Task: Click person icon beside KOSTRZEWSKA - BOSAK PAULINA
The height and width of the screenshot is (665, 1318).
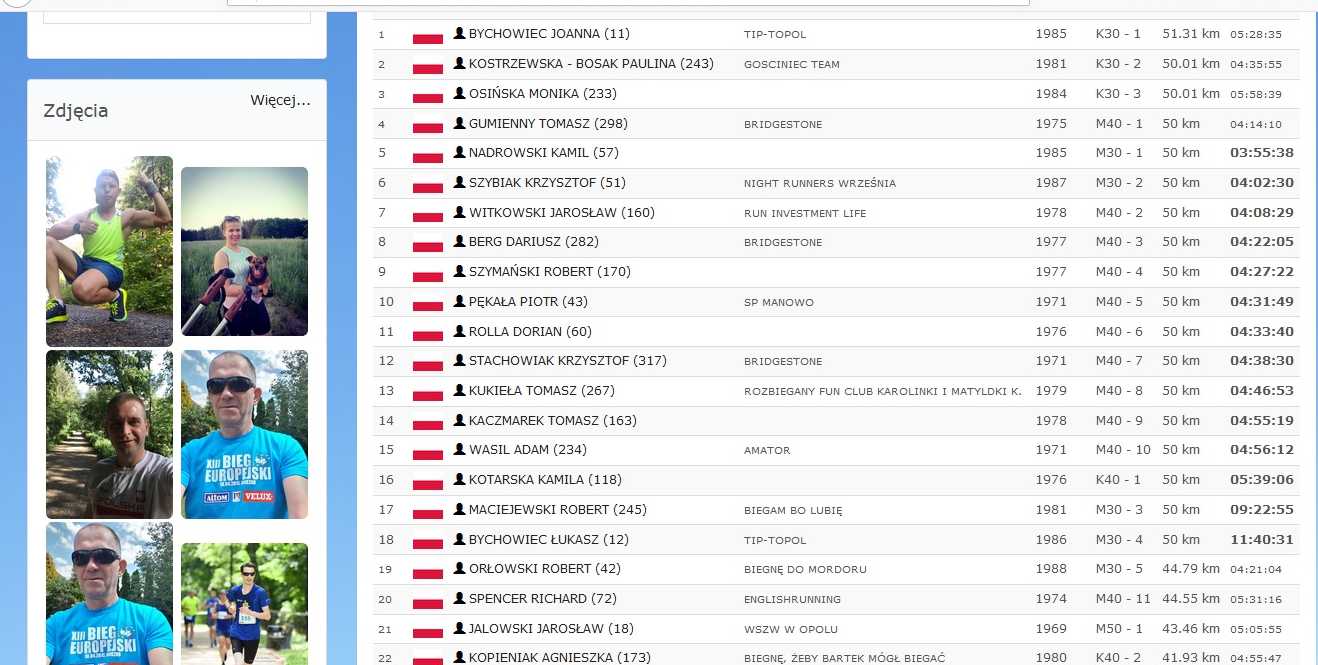Action: tap(459, 63)
